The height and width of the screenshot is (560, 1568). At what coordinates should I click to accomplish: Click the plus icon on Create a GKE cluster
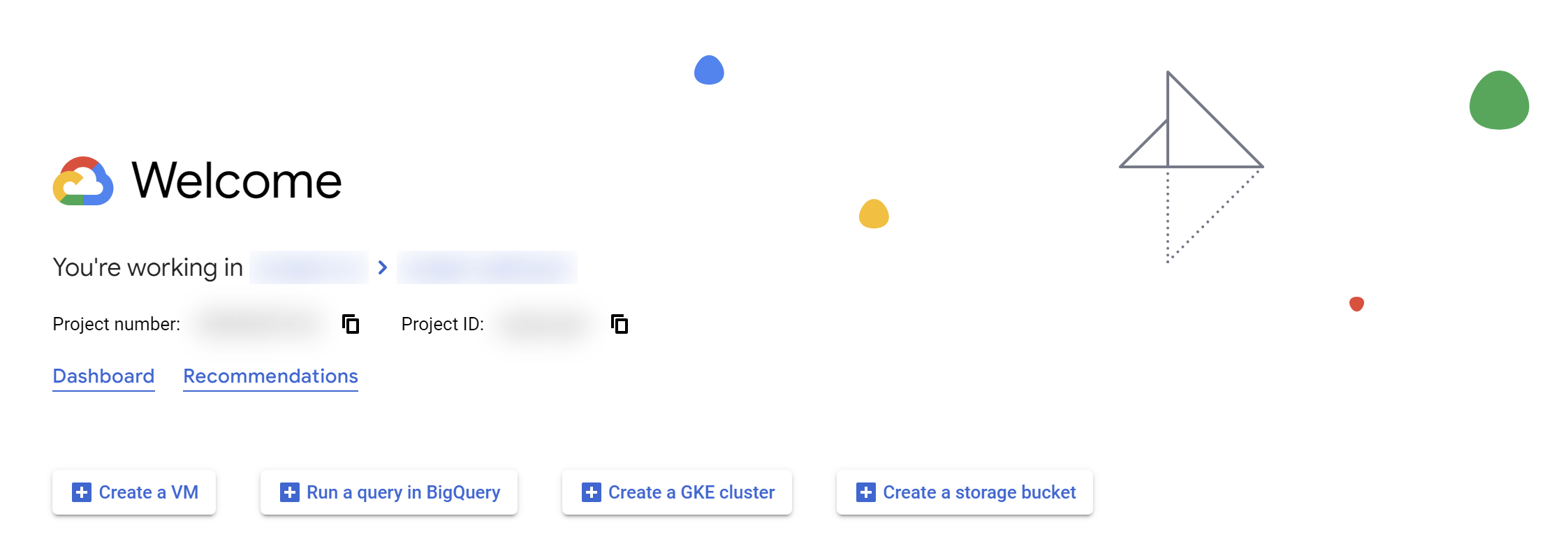(x=591, y=492)
